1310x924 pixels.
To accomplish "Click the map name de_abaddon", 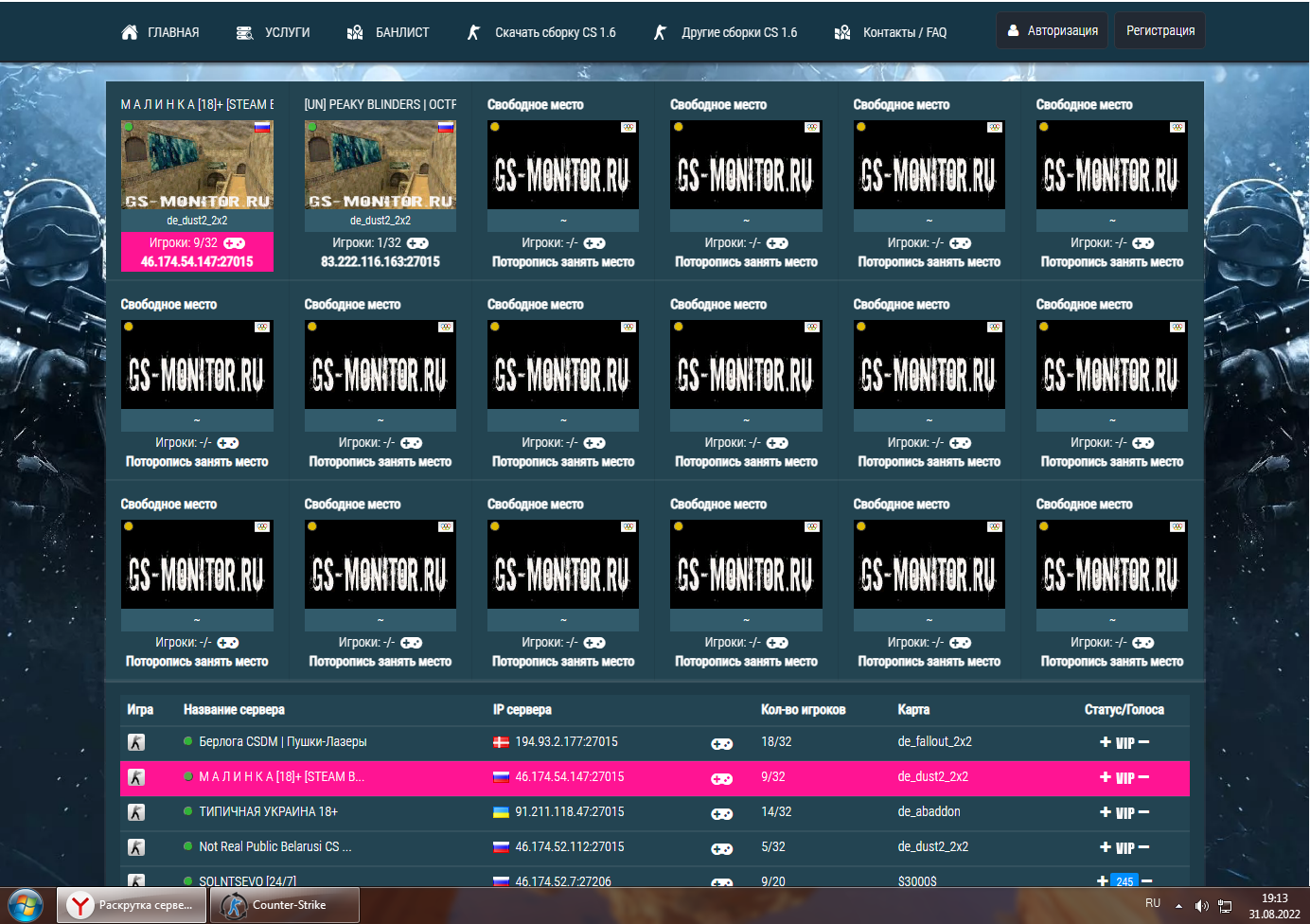I will (929, 812).
